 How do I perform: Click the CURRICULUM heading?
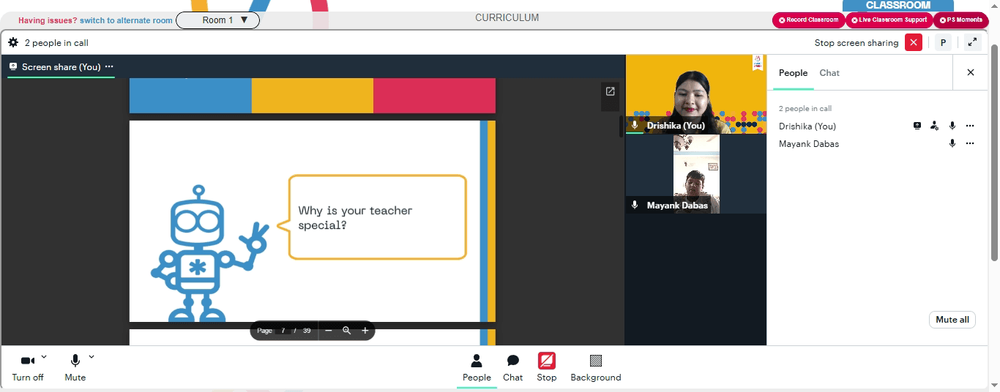[507, 18]
